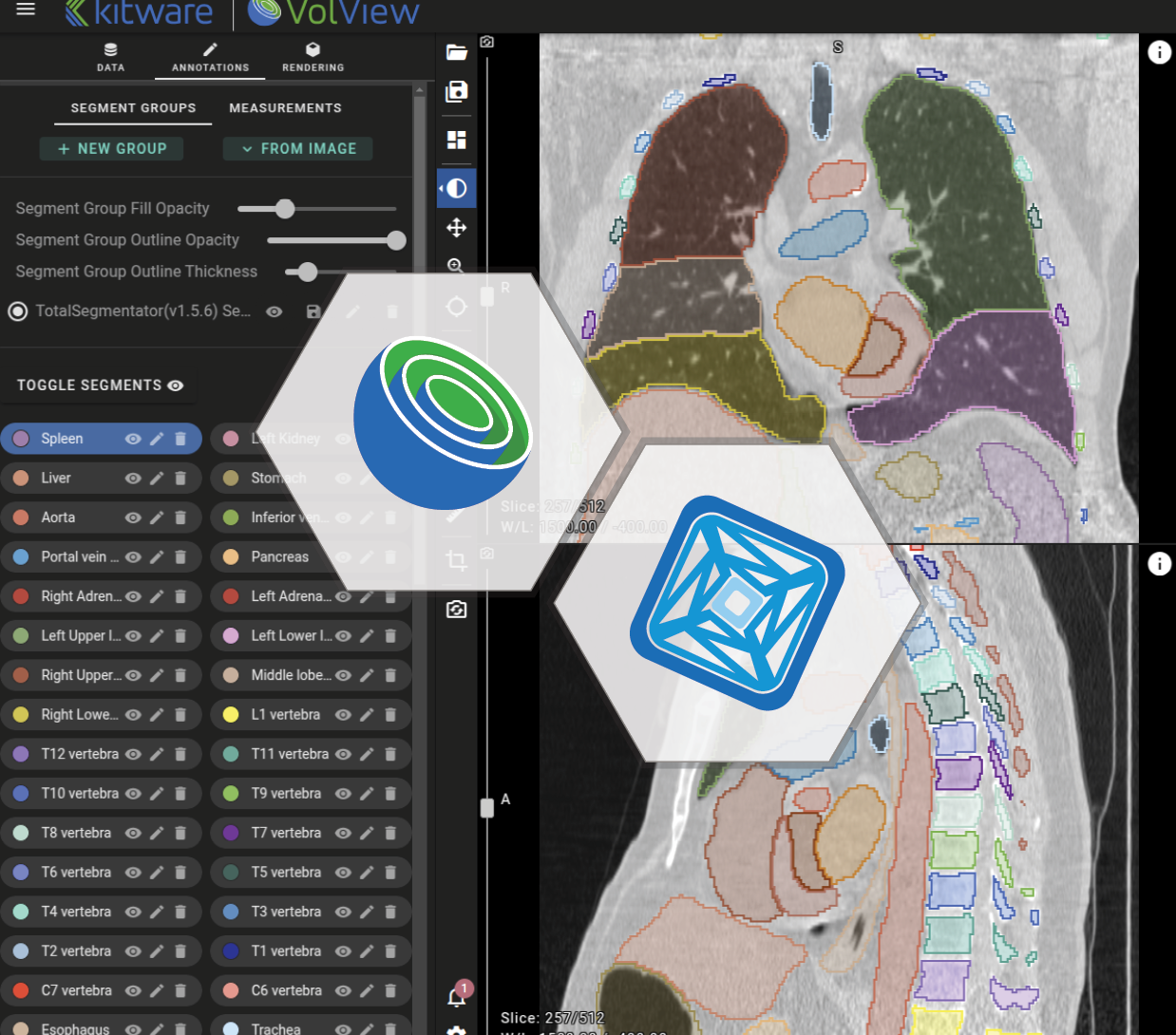This screenshot has height=1035, width=1176.
Task: Edit the T7 vertebra segment
Action: pyautogui.click(x=367, y=833)
